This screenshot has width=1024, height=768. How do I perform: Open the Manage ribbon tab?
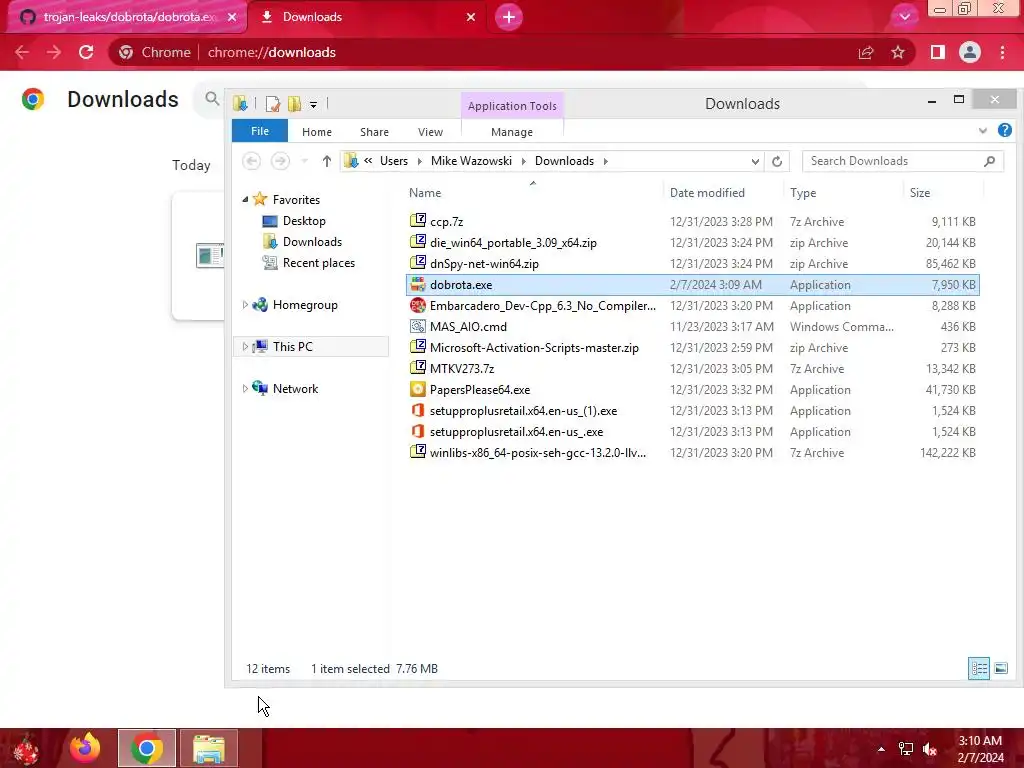coord(512,132)
